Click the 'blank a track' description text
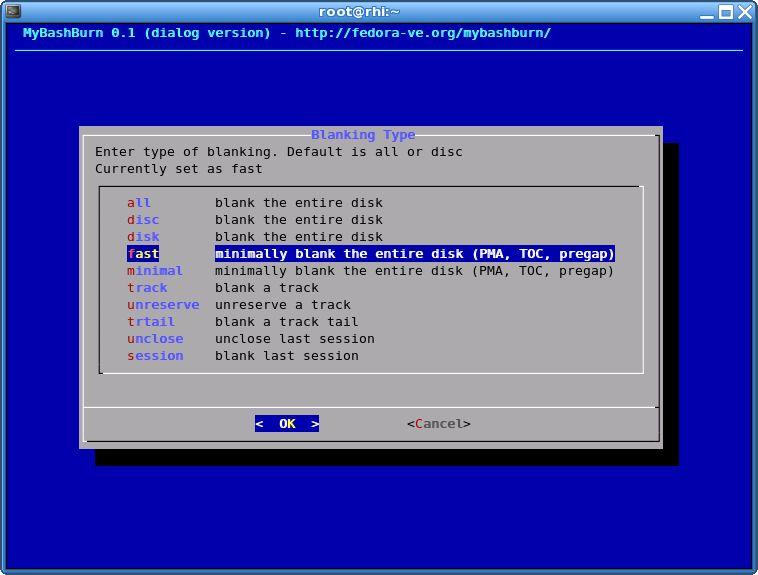 click(x=266, y=288)
